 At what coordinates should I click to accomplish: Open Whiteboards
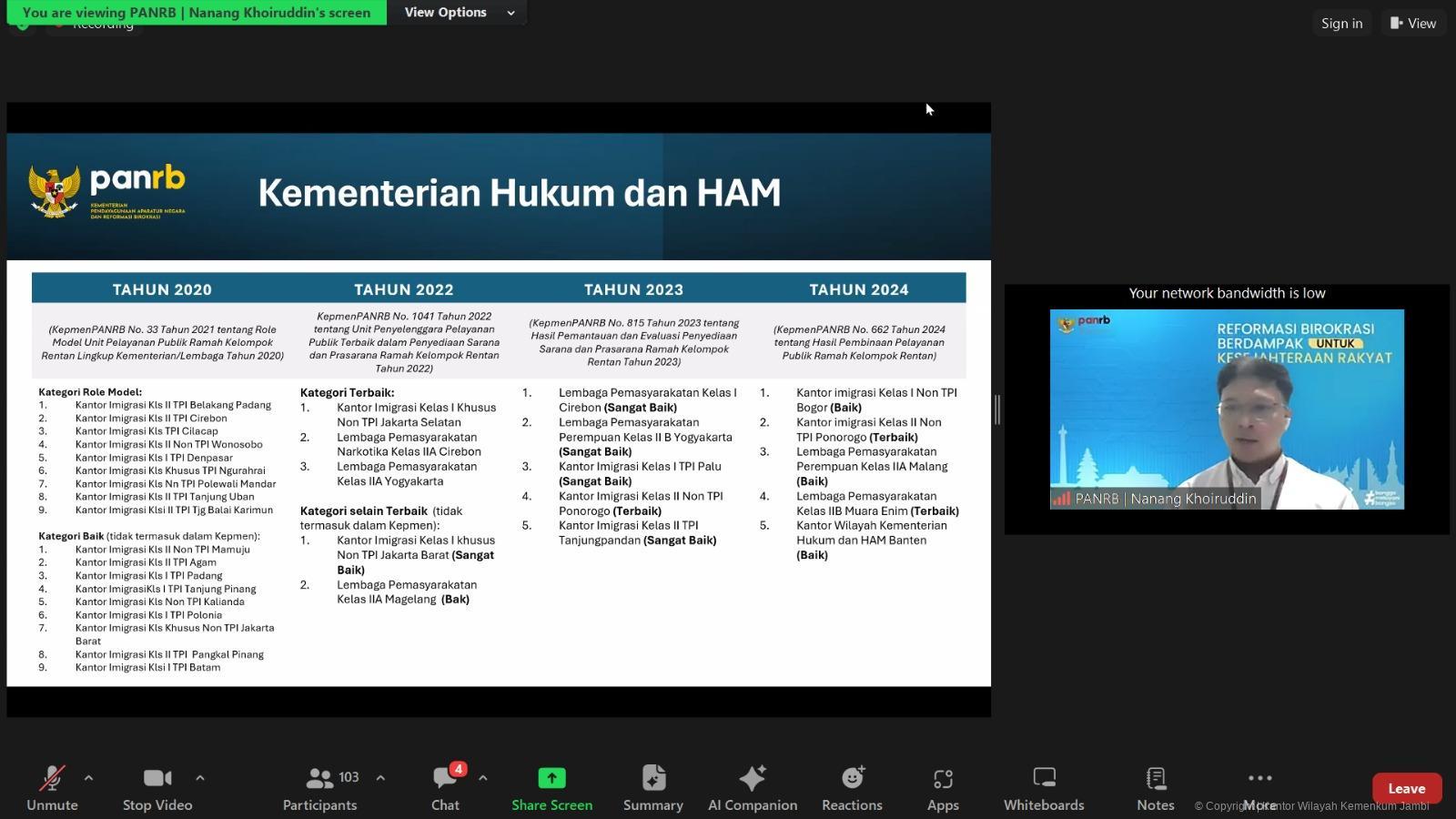(1044, 788)
